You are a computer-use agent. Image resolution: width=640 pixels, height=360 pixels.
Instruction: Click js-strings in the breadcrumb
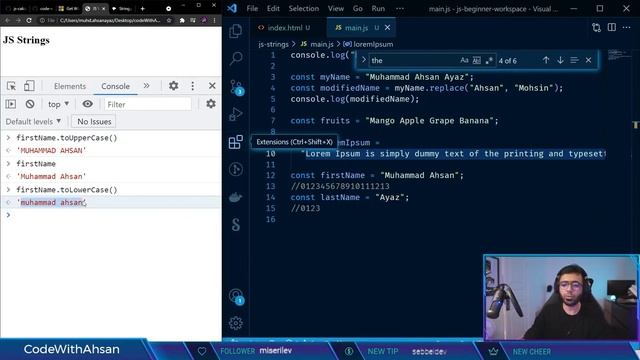click(x=273, y=44)
